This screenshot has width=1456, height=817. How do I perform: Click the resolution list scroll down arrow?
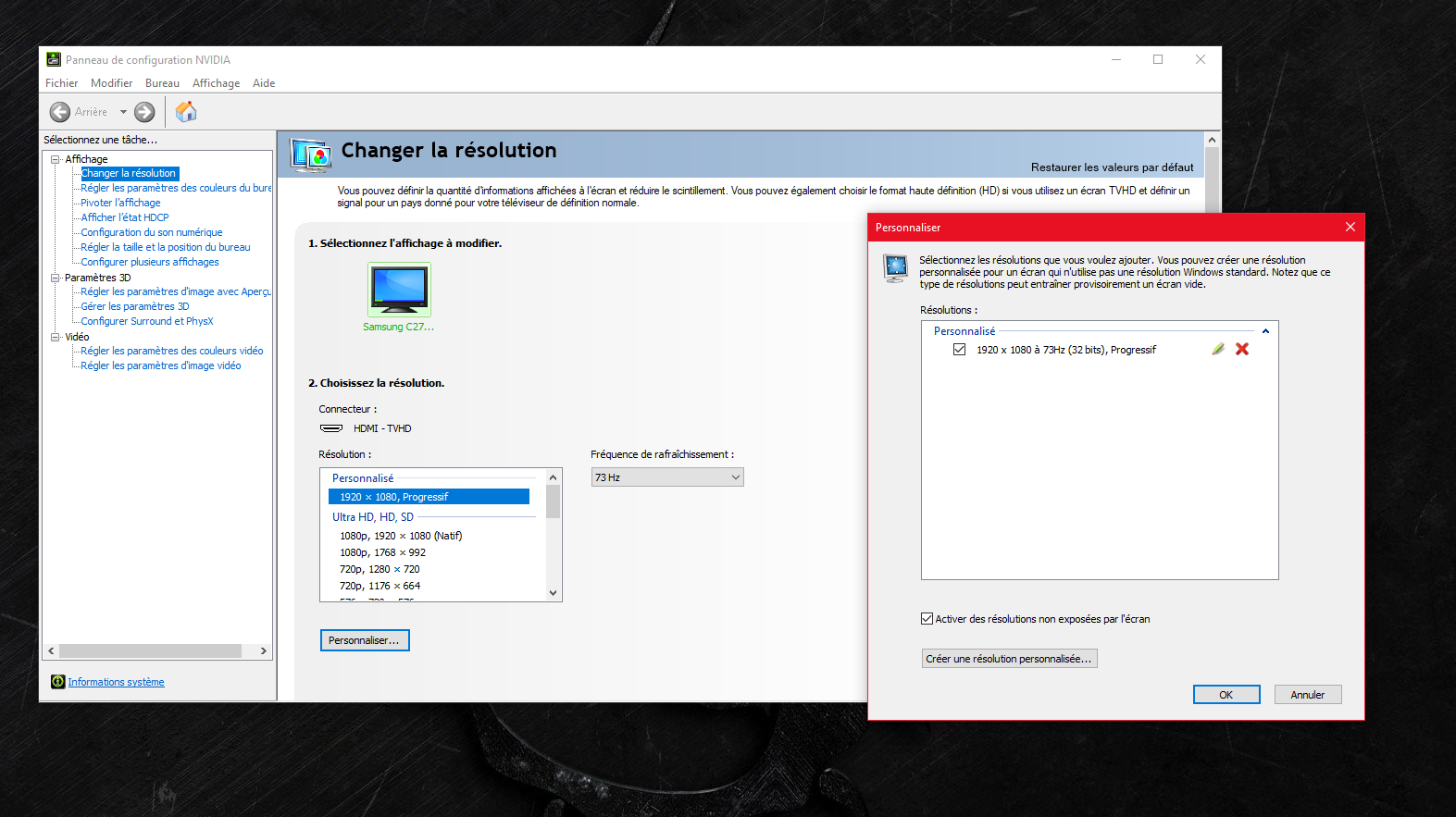tap(554, 593)
